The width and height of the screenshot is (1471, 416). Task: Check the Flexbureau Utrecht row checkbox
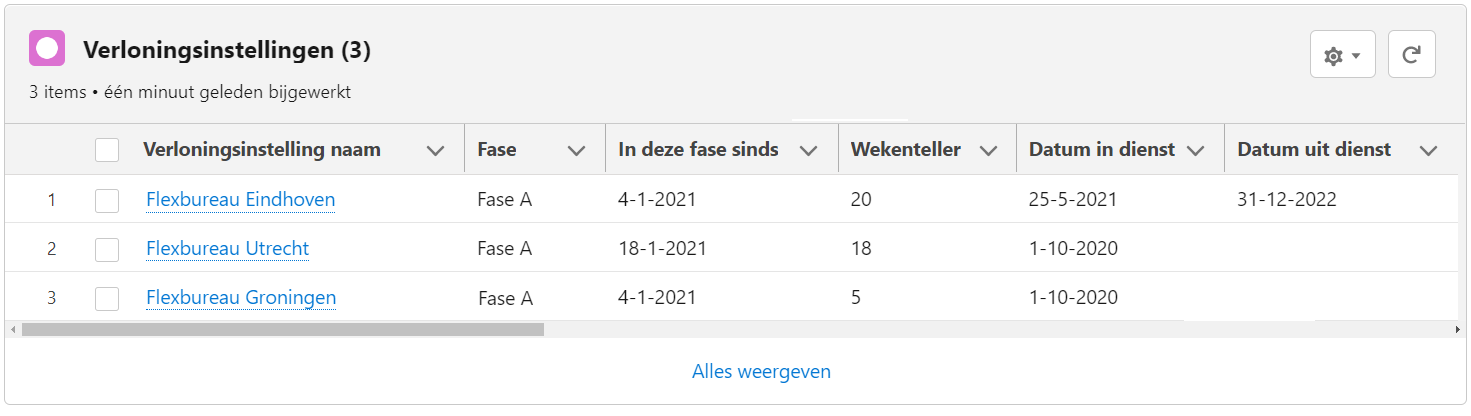click(x=107, y=249)
